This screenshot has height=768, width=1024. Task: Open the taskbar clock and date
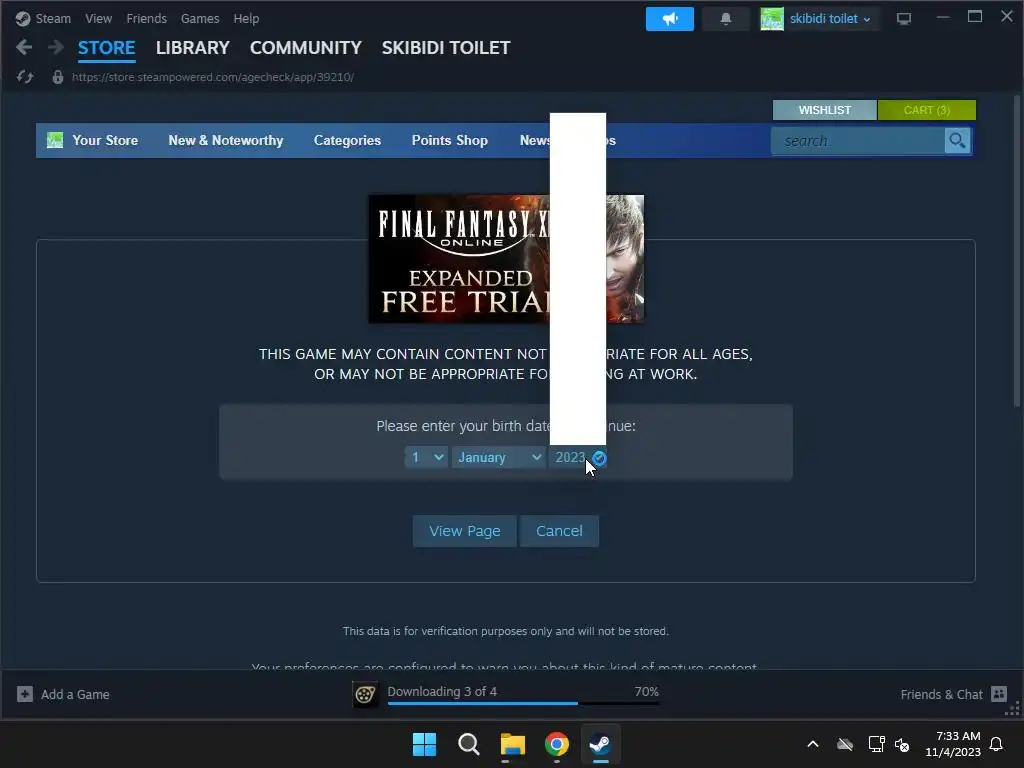tap(953, 744)
